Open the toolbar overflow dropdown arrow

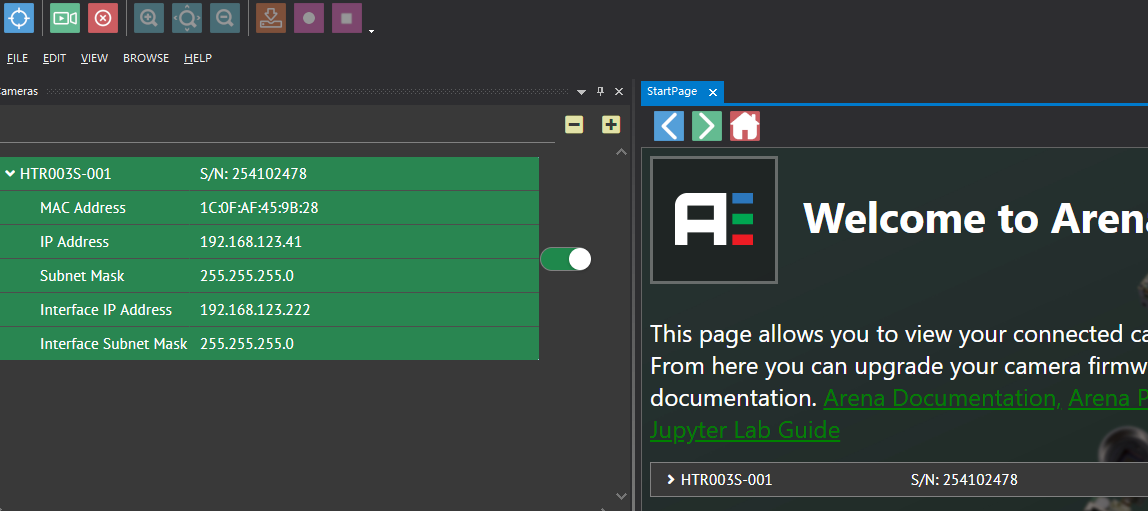tap(372, 31)
